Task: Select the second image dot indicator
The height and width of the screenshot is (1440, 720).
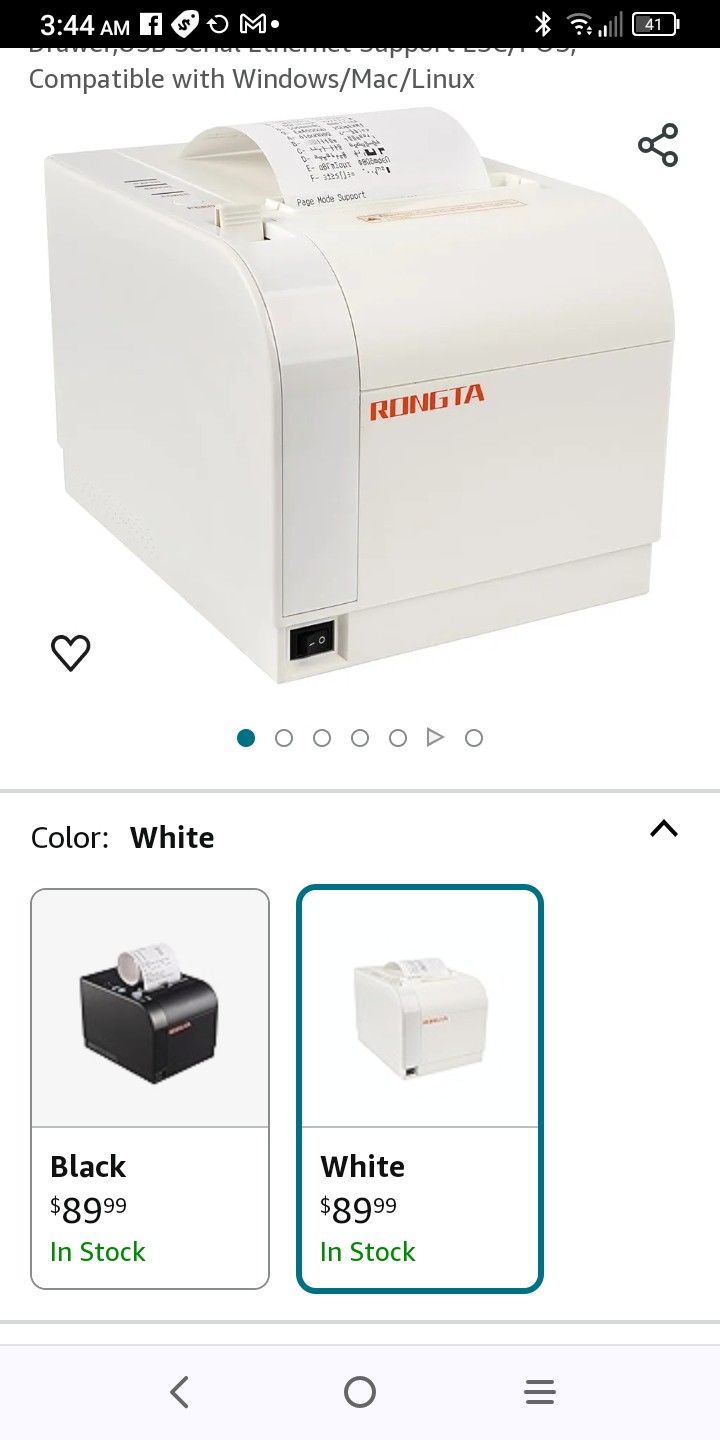Action: 284,738
